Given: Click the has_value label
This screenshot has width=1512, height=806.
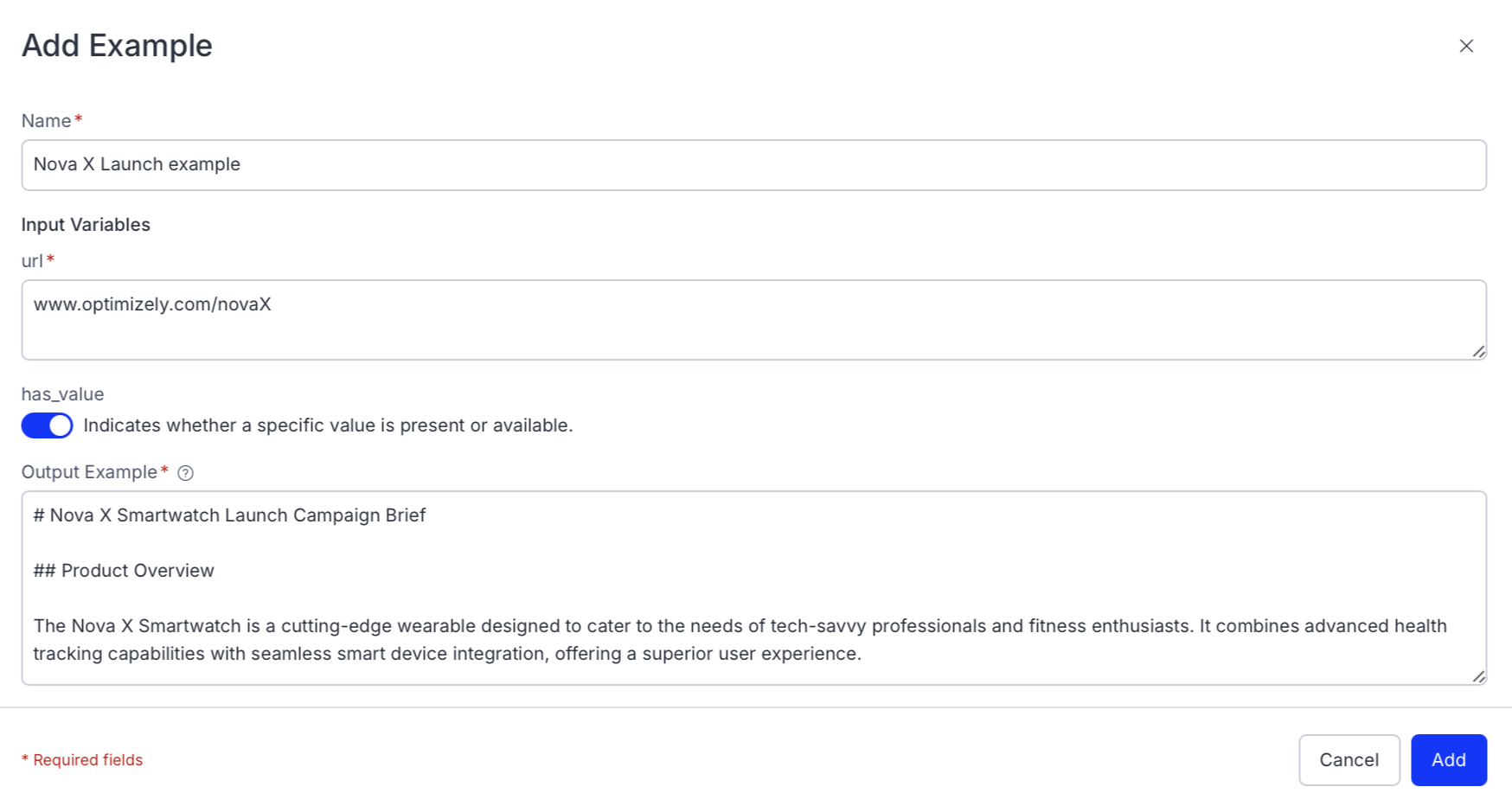Looking at the screenshot, I should pyautogui.click(x=62, y=394).
